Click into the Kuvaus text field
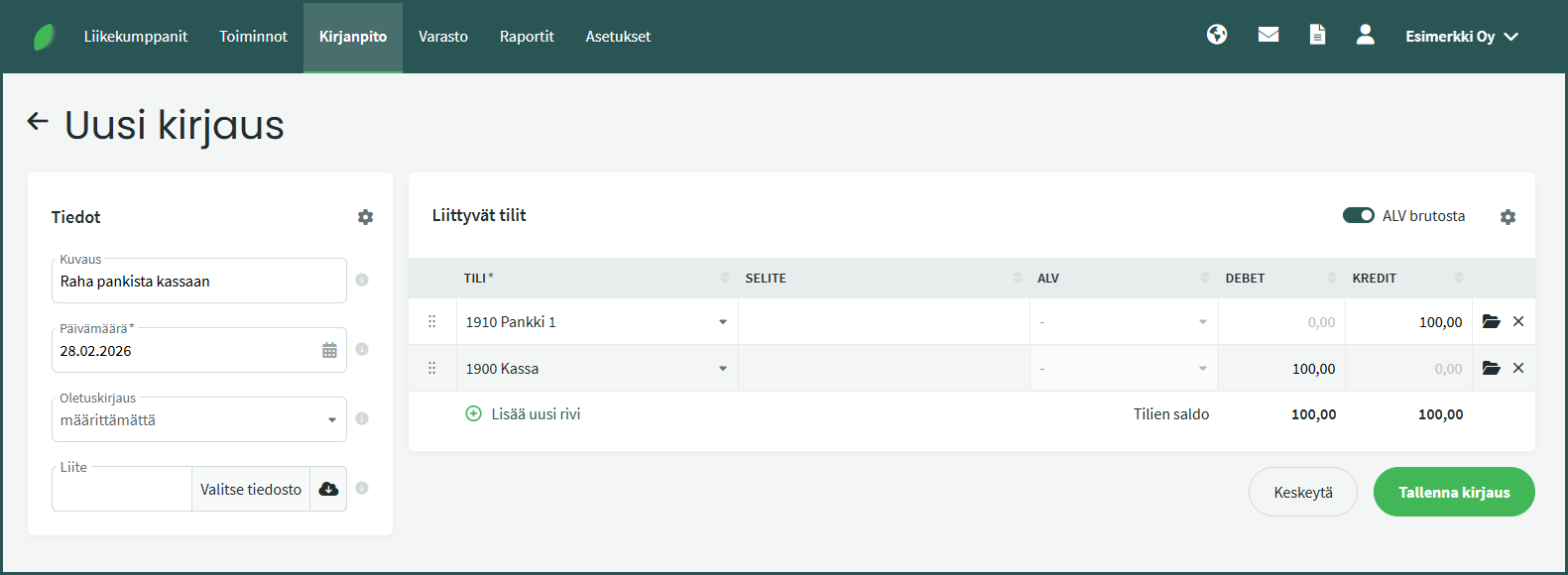The image size is (1568, 575). click(x=198, y=282)
